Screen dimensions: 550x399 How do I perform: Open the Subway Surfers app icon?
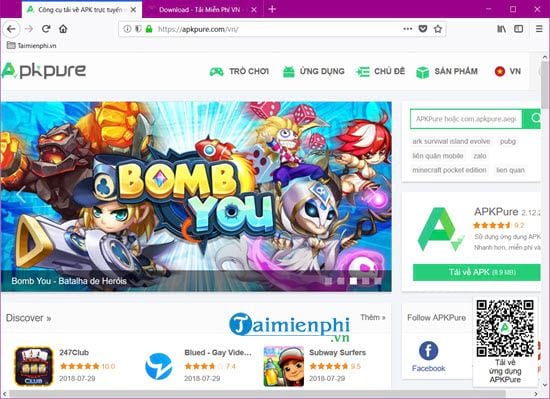click(x=283, y=366)
